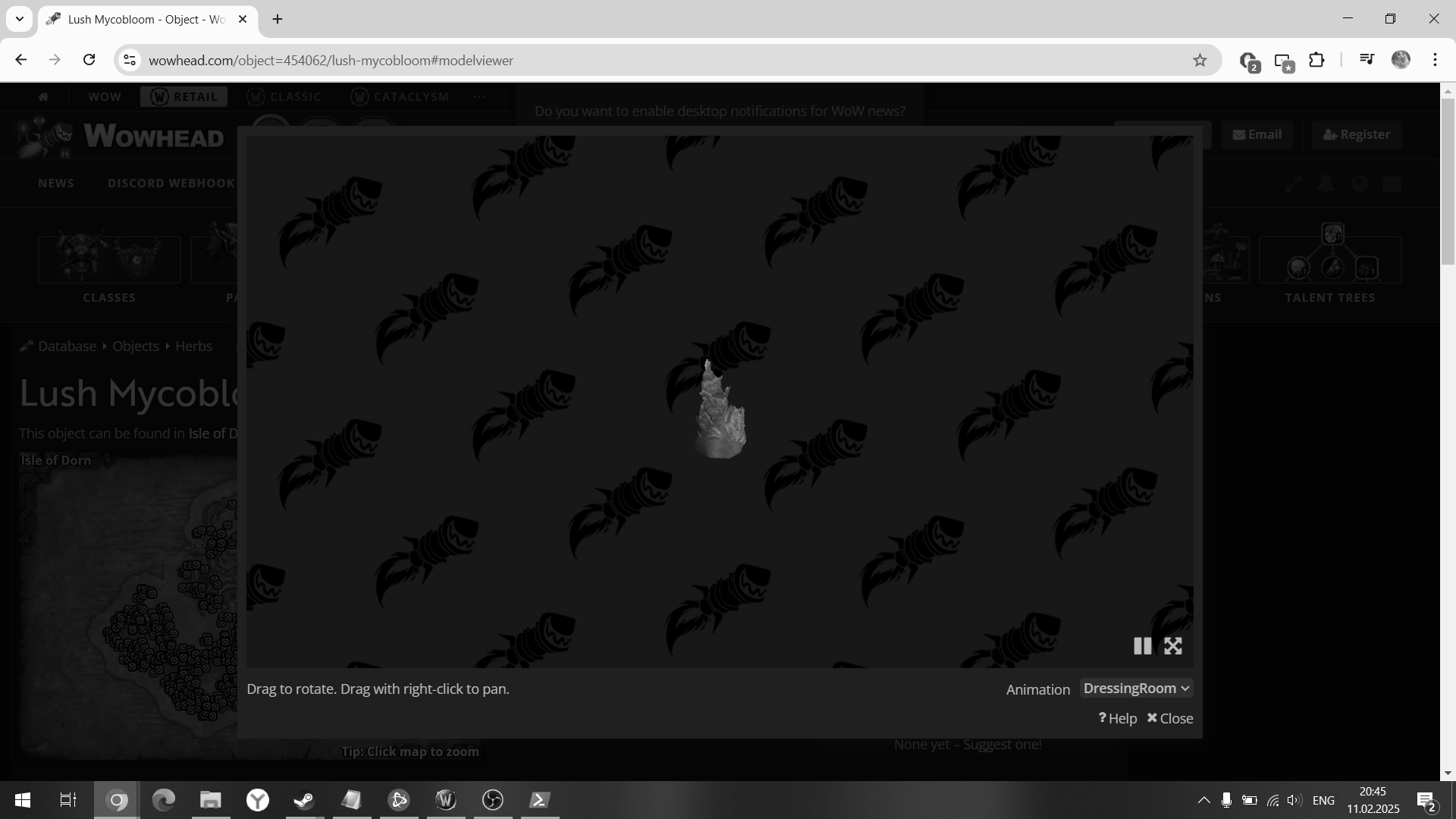
Task: Switch to the Classic WoW version tab
Action: click(285, 97)
